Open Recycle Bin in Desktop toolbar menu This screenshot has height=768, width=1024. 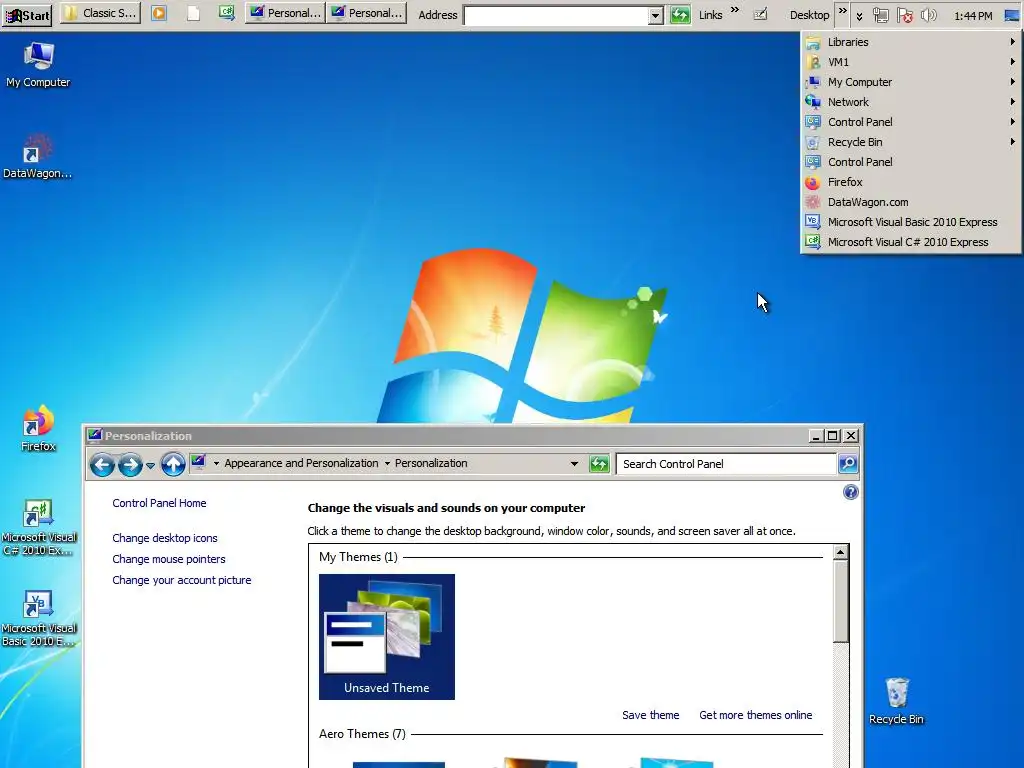point(911,142)
